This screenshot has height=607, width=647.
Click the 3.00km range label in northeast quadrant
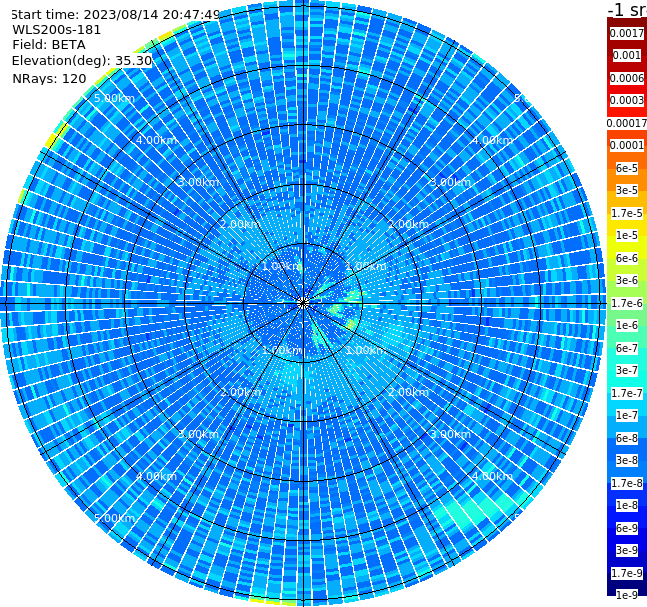click(450, 182)
